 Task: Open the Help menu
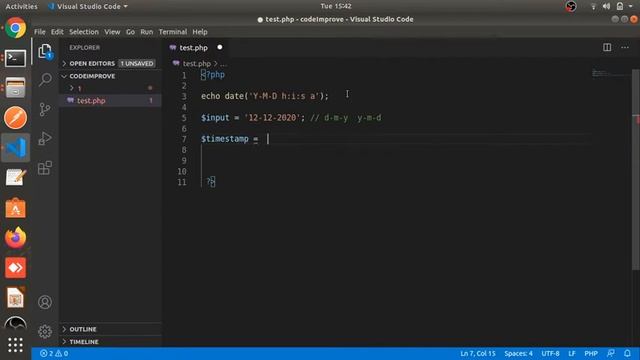coord(200,32)
